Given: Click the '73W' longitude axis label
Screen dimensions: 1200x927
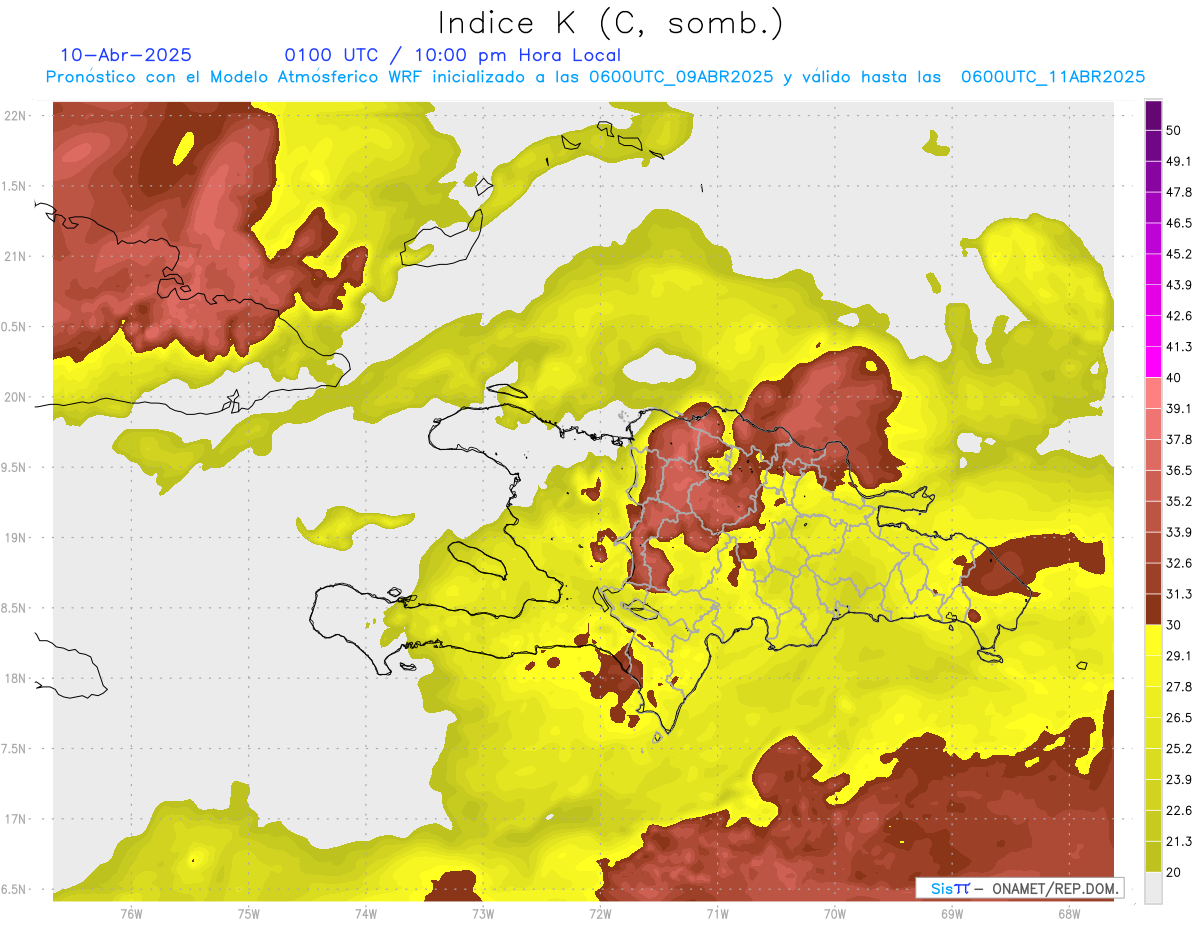Looking at the screenshot, I should click(x=483, y=913).
